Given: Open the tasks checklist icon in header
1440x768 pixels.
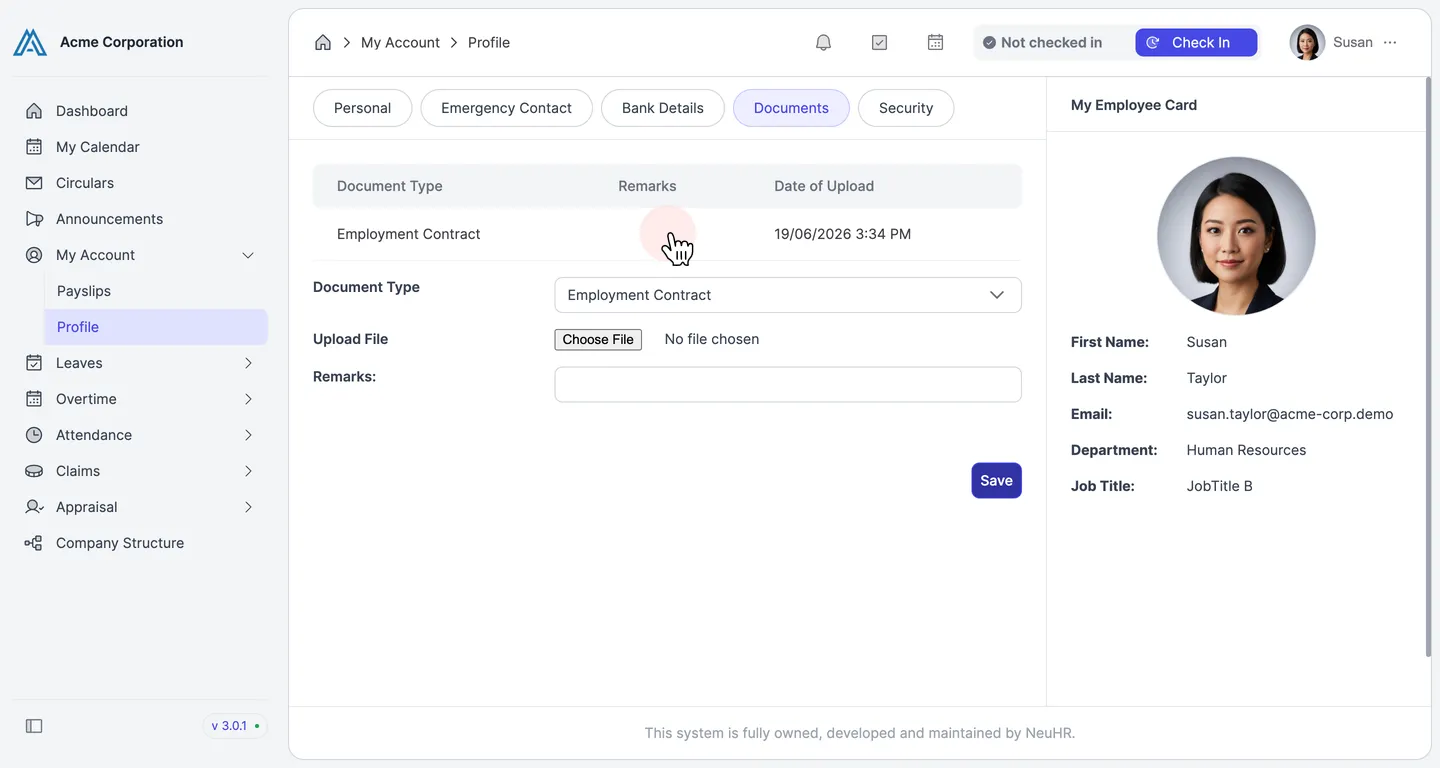Looking at the screenshot, I should pyautogui.click(x=879, y=42).
